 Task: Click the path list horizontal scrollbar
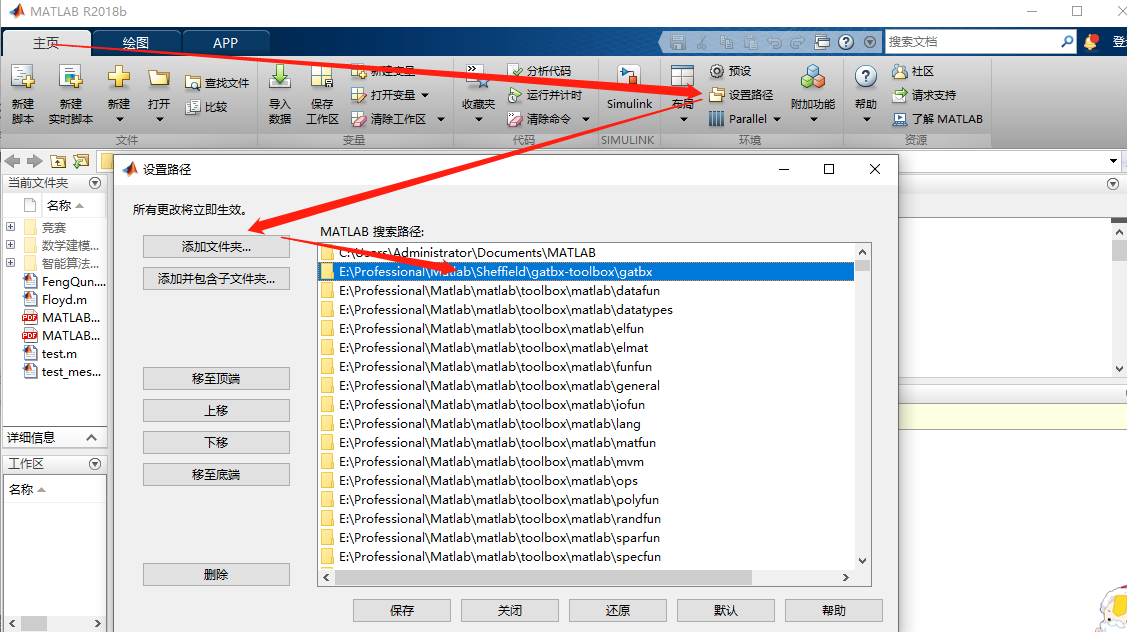pos(543,577)
